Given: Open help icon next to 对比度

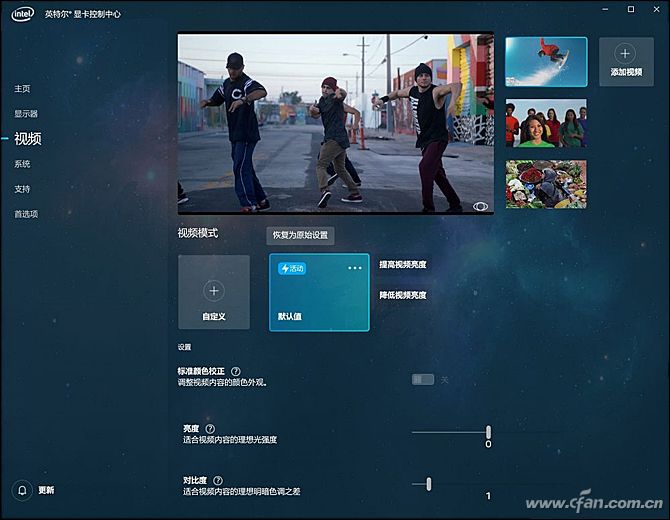Looking at the screenshot, I should (x=218, y=481).
